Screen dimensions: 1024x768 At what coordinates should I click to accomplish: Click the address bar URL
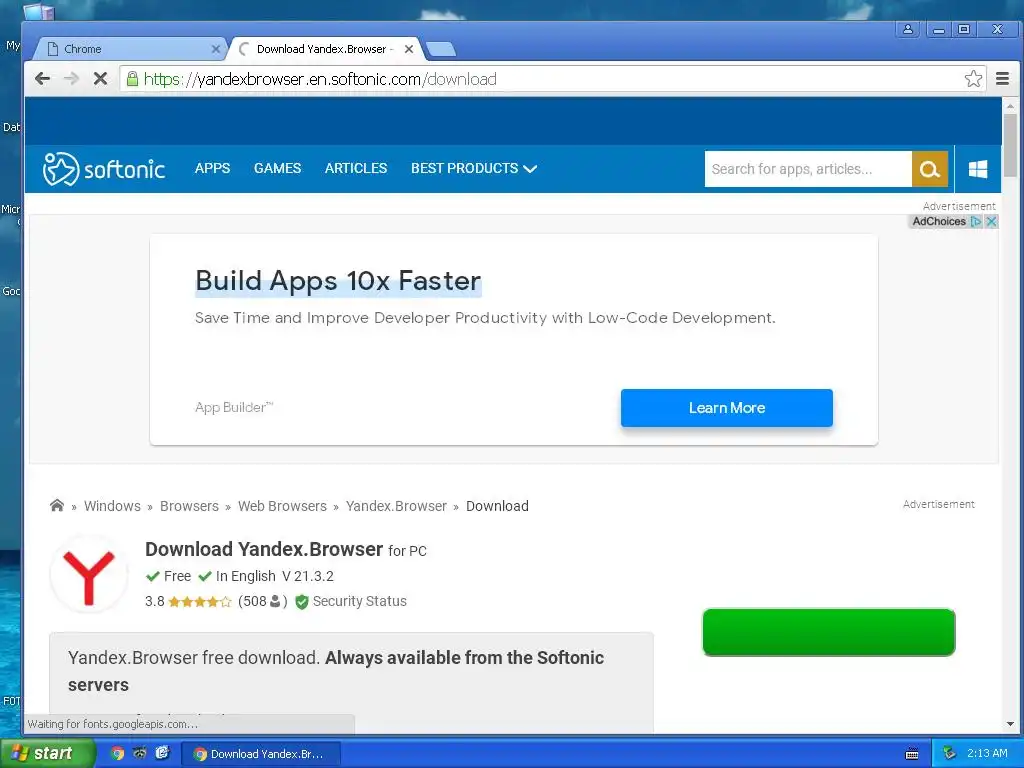[320, 79]
